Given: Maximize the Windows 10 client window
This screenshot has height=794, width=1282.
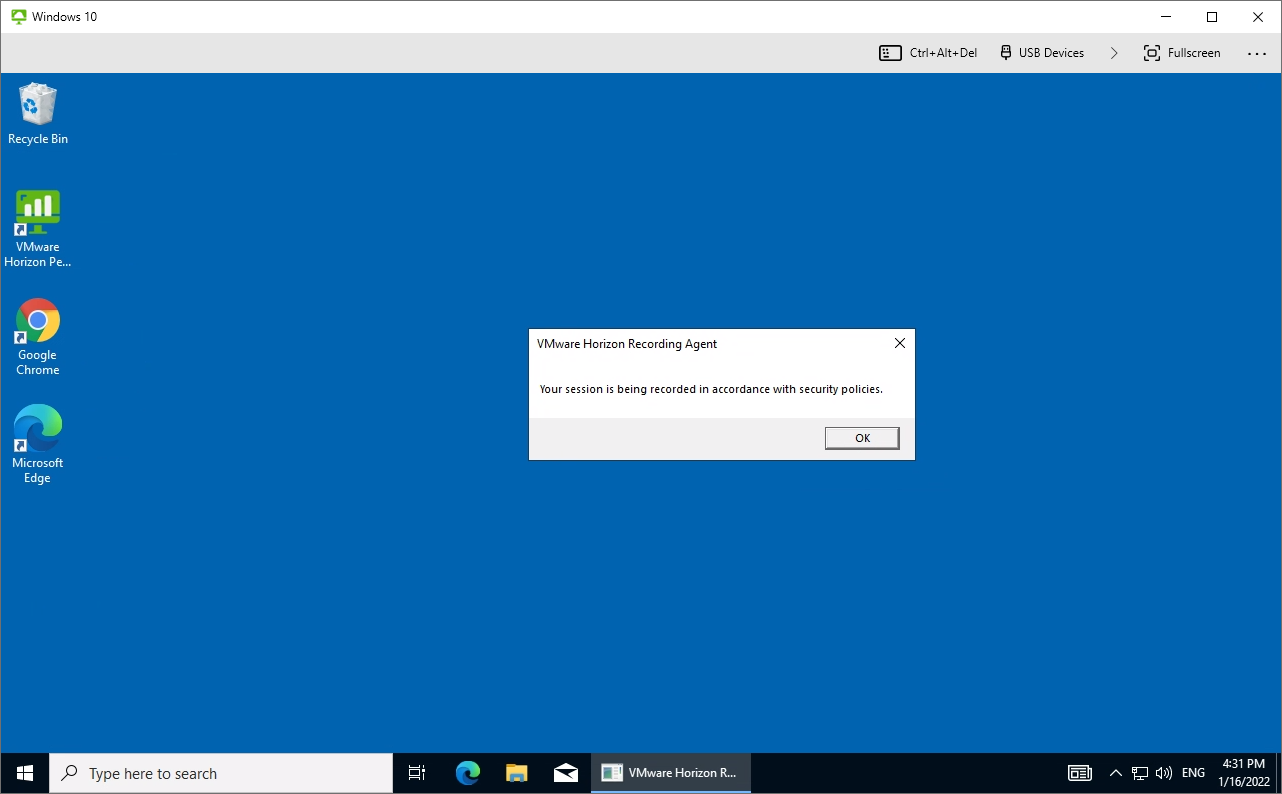Looking at the screenshot, I should coord(1212,17).
